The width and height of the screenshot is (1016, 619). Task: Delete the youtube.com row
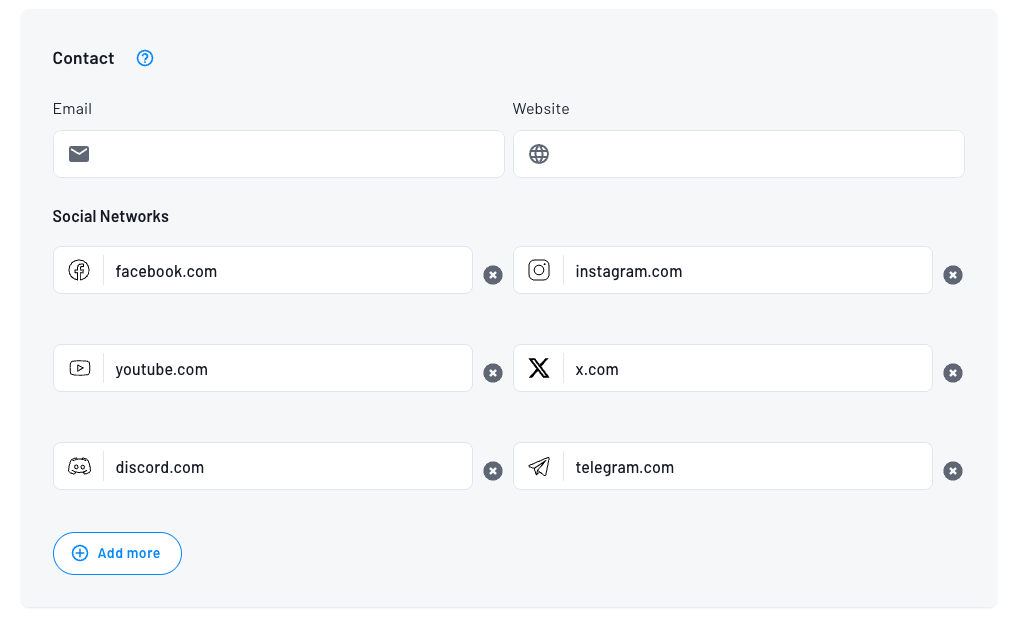click(x=493, y=373)
